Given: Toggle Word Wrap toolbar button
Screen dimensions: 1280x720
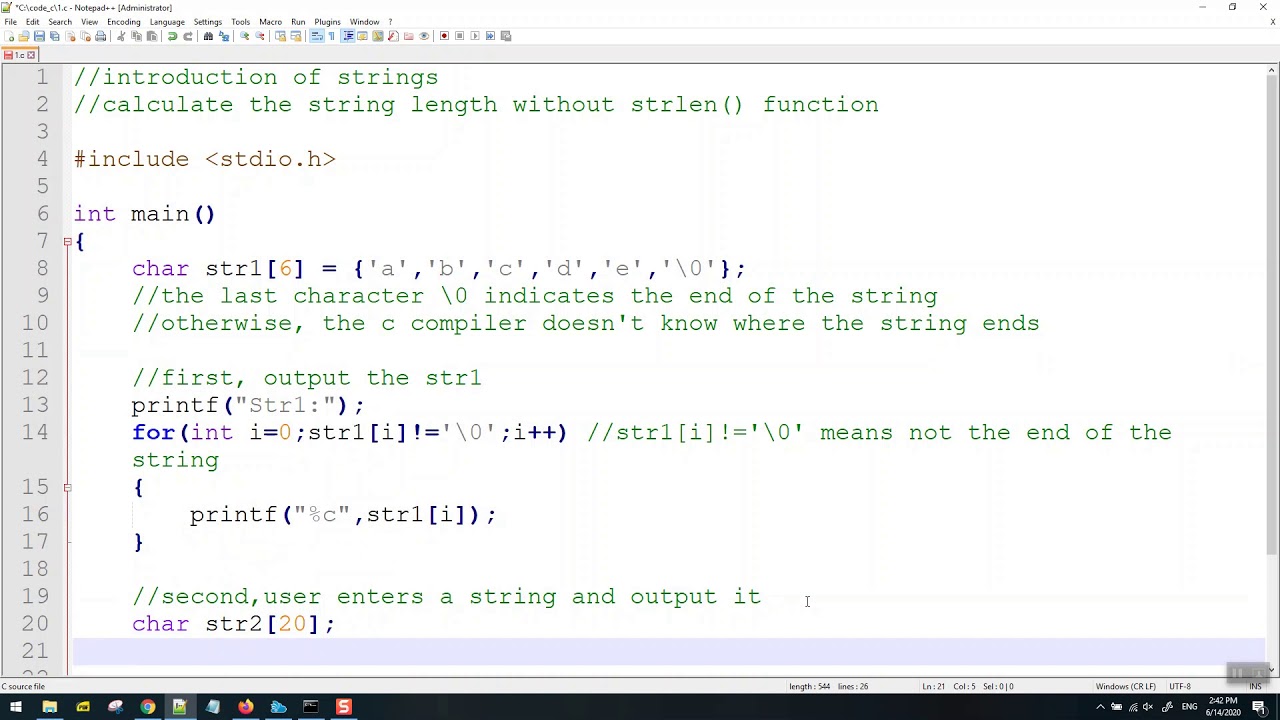Looking at the screenshot, I should click(316, 36).
